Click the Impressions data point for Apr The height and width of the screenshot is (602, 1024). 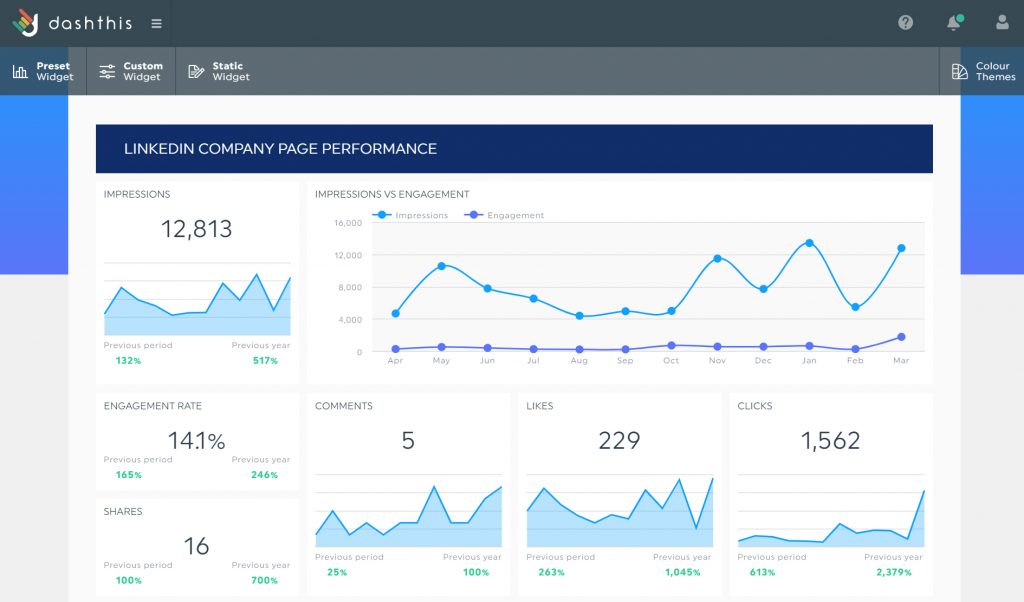395,313
